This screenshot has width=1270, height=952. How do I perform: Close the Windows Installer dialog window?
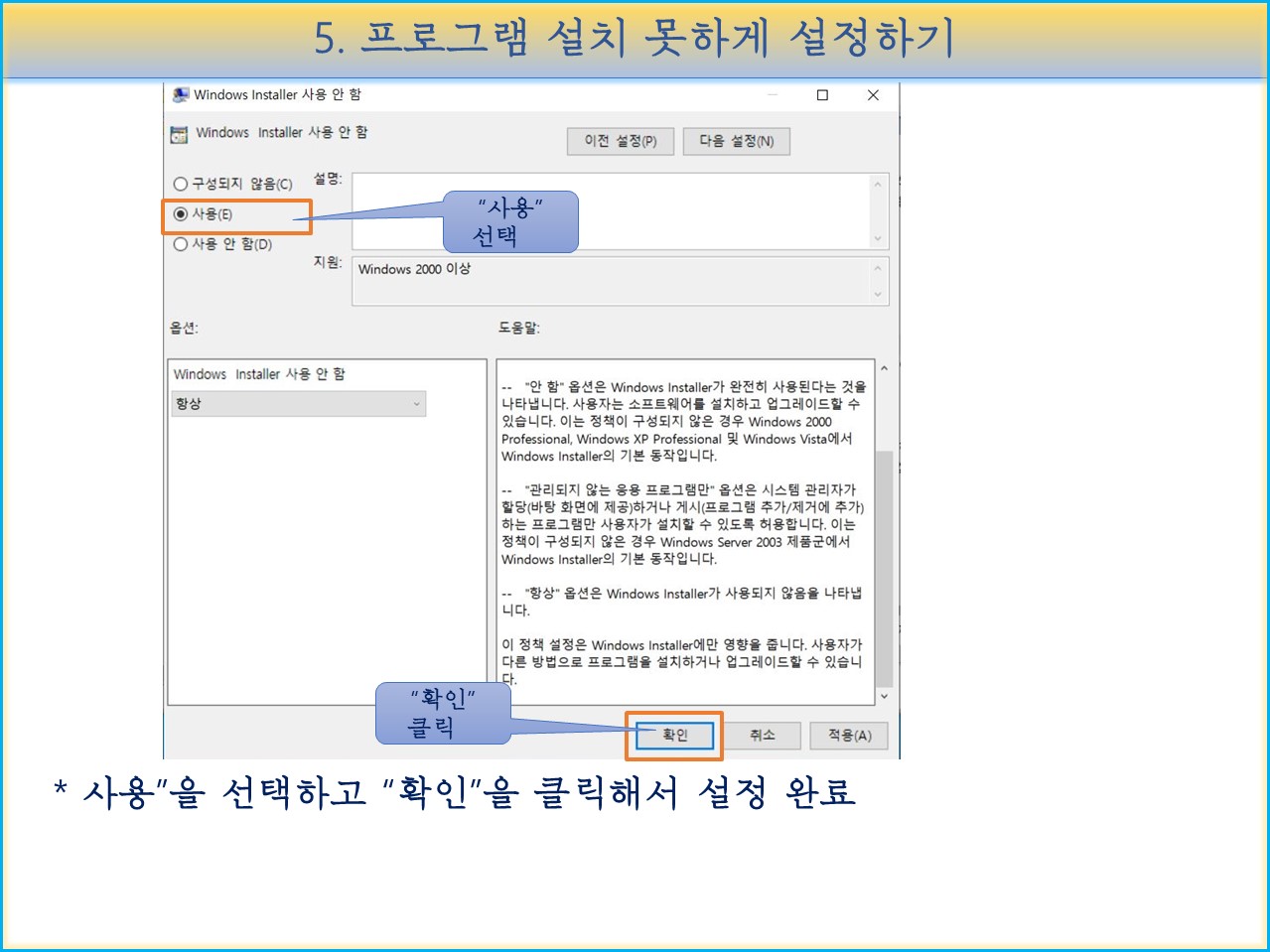(x=873, y=95)
